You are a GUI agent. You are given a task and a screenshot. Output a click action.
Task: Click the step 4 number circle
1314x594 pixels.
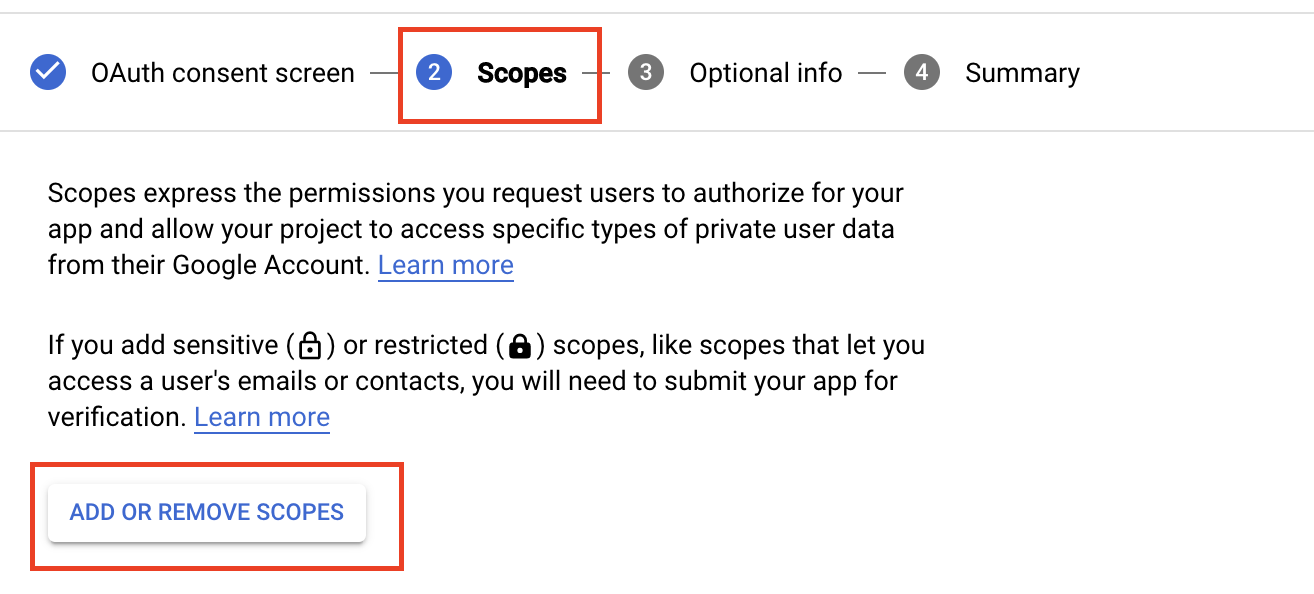coord(921,73)
